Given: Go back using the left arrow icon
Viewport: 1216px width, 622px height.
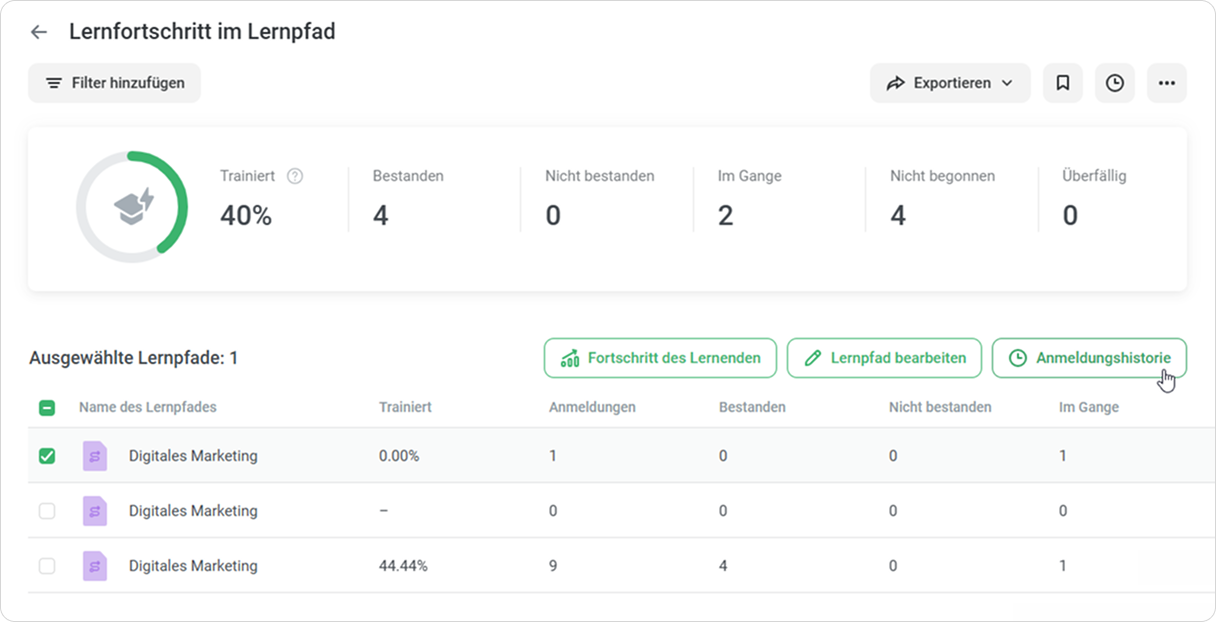Looking at the screenshot, I should click(39, 32).
